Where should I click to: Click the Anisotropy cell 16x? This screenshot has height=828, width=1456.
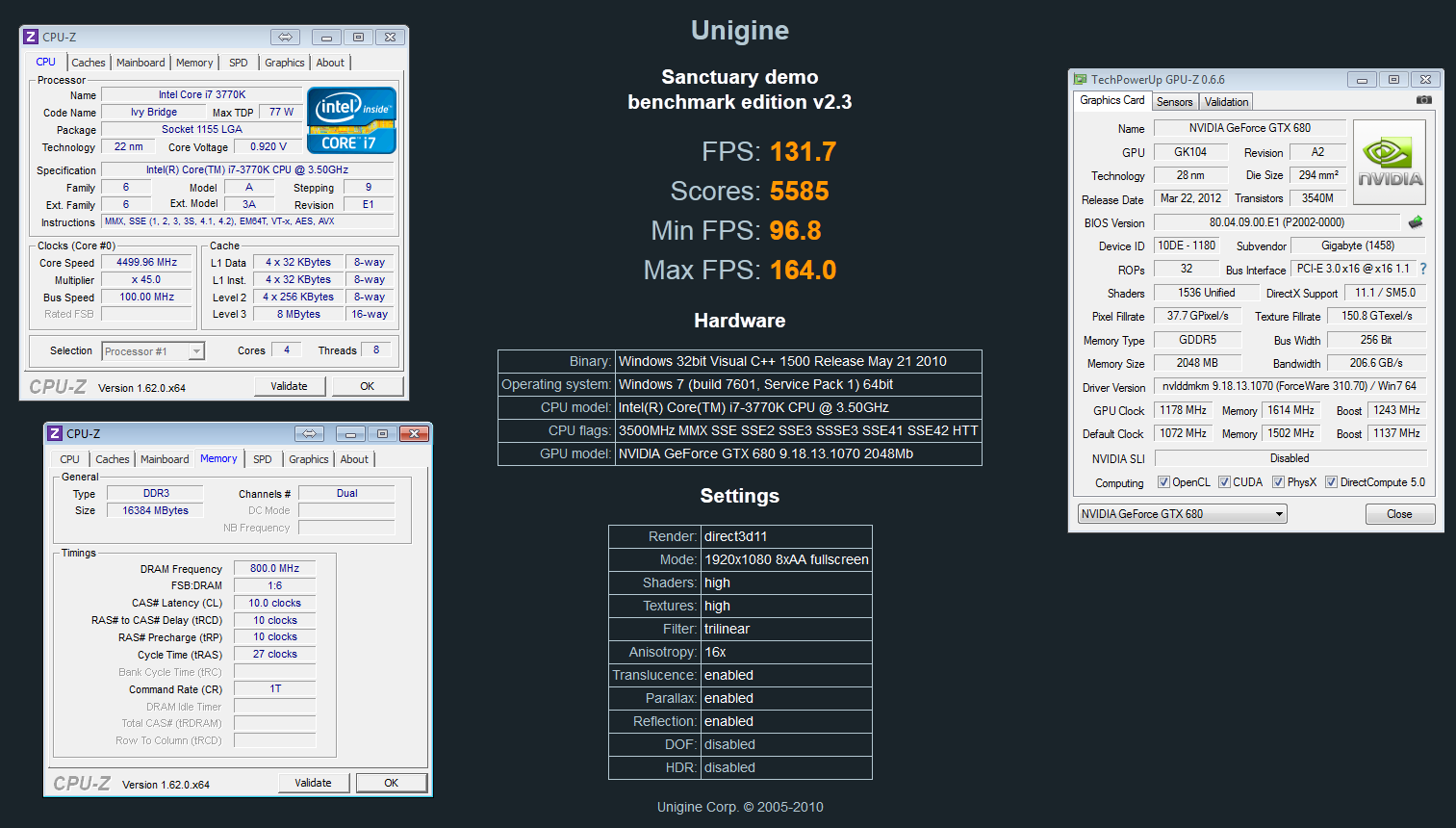787,652
